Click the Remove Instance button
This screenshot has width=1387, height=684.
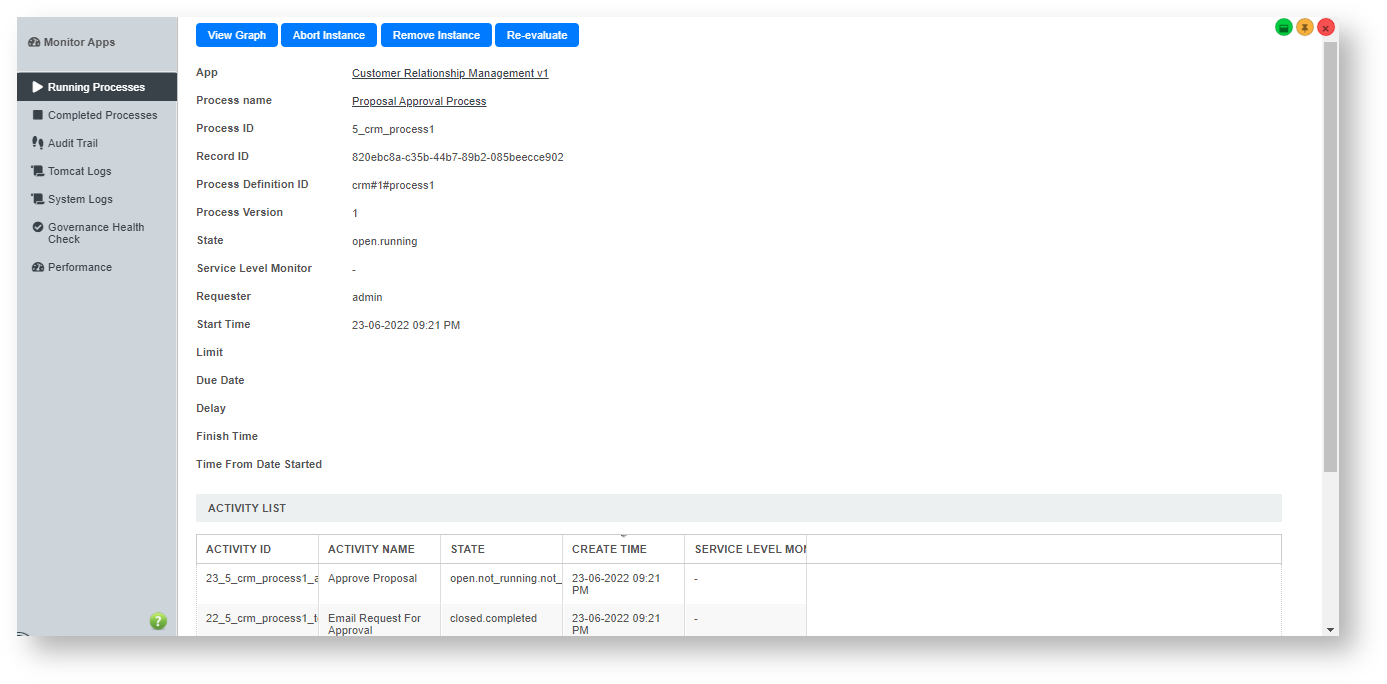pyautogui.click(x=436, y=35)
